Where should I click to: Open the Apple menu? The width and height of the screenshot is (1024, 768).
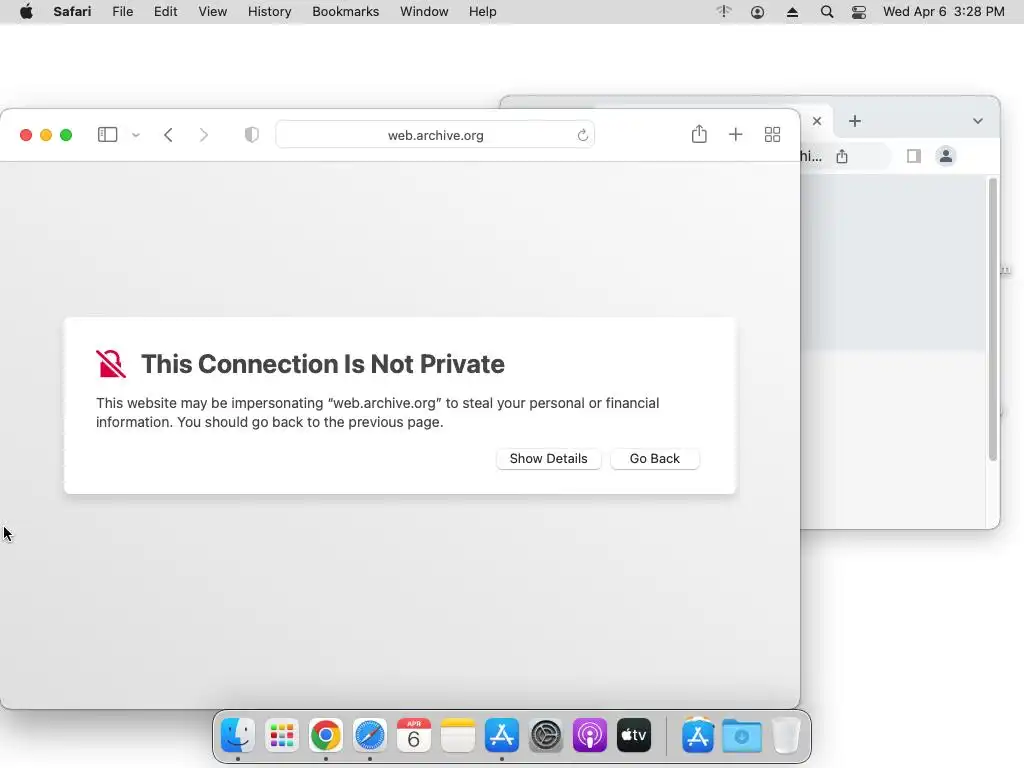(26, 12)
